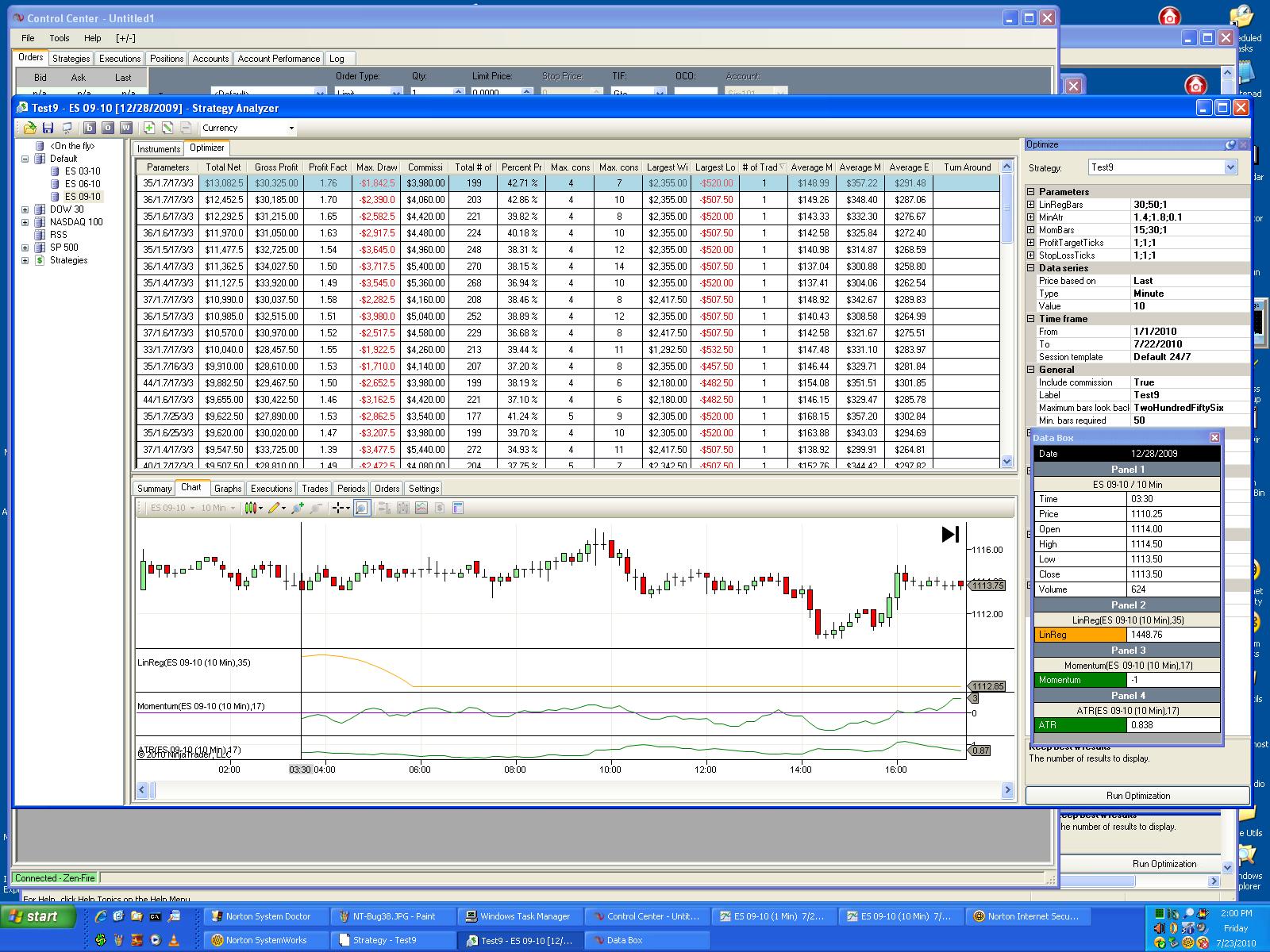Image resolution: width=1270 pixels, height=952 pixels.
Task: Click the green plus add-list icon
Action: click(149, 128)
